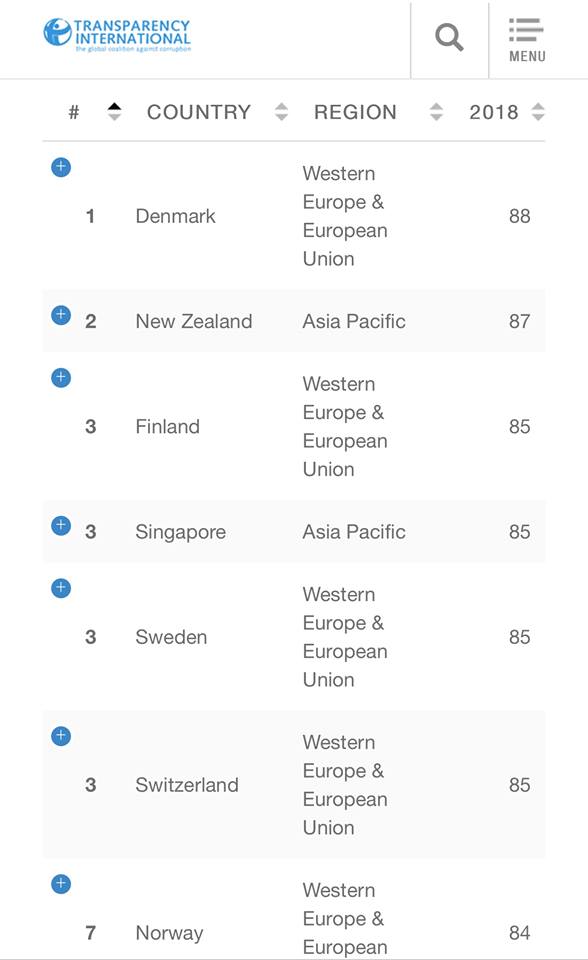Select the COUNTRY column header
Viewport: 588px width, 960px height.
click(199, 112)
